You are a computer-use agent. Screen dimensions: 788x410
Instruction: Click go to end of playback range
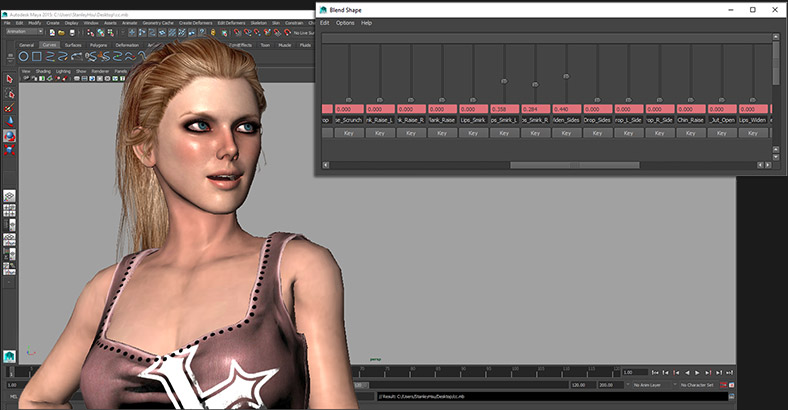coord(730,373)
